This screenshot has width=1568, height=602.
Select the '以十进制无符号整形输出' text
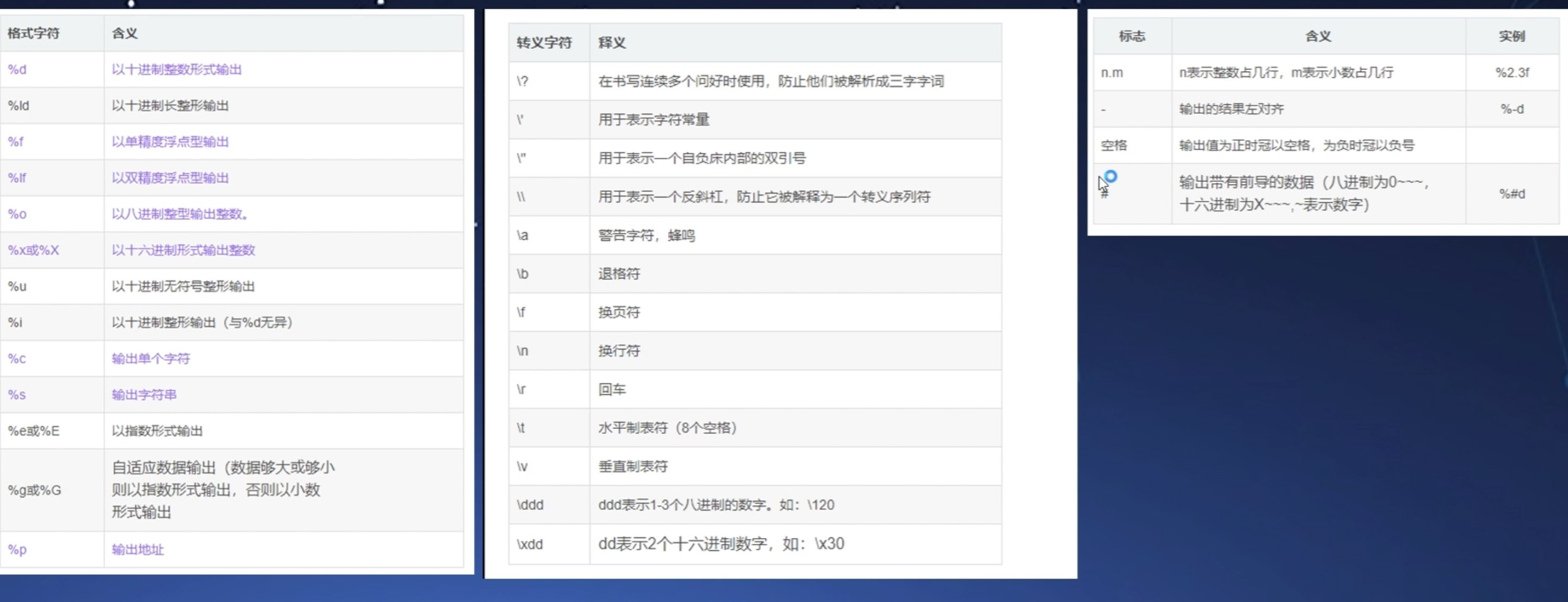pyautogui.click(x=183, y=286)
